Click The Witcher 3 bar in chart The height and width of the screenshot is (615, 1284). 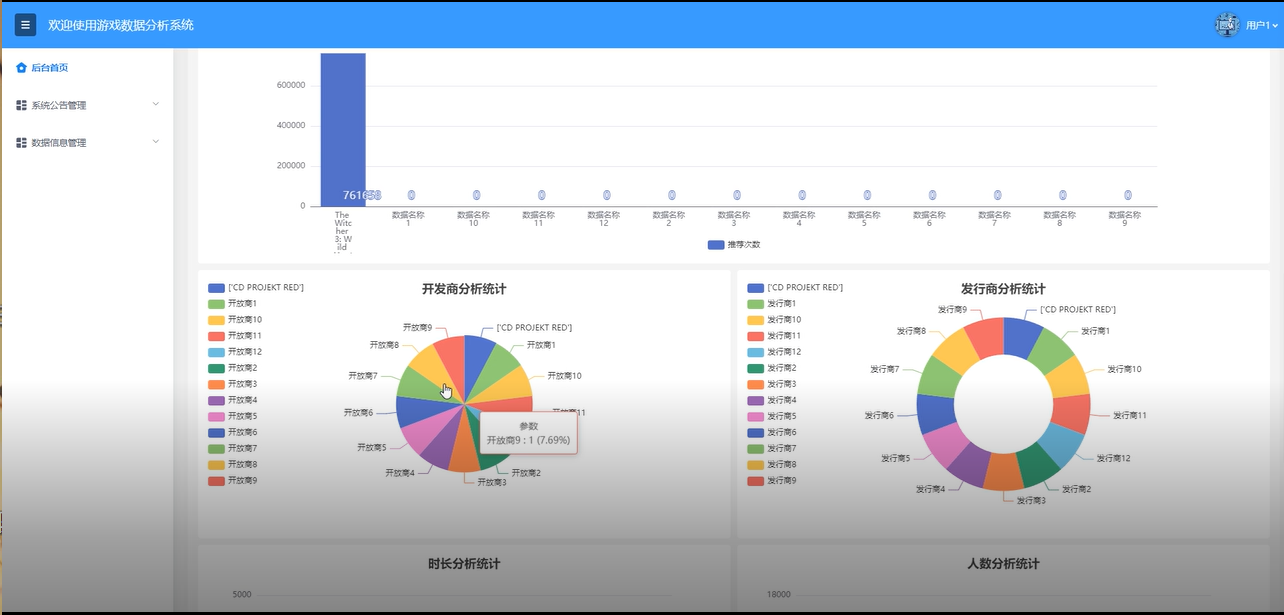(343, 120)
